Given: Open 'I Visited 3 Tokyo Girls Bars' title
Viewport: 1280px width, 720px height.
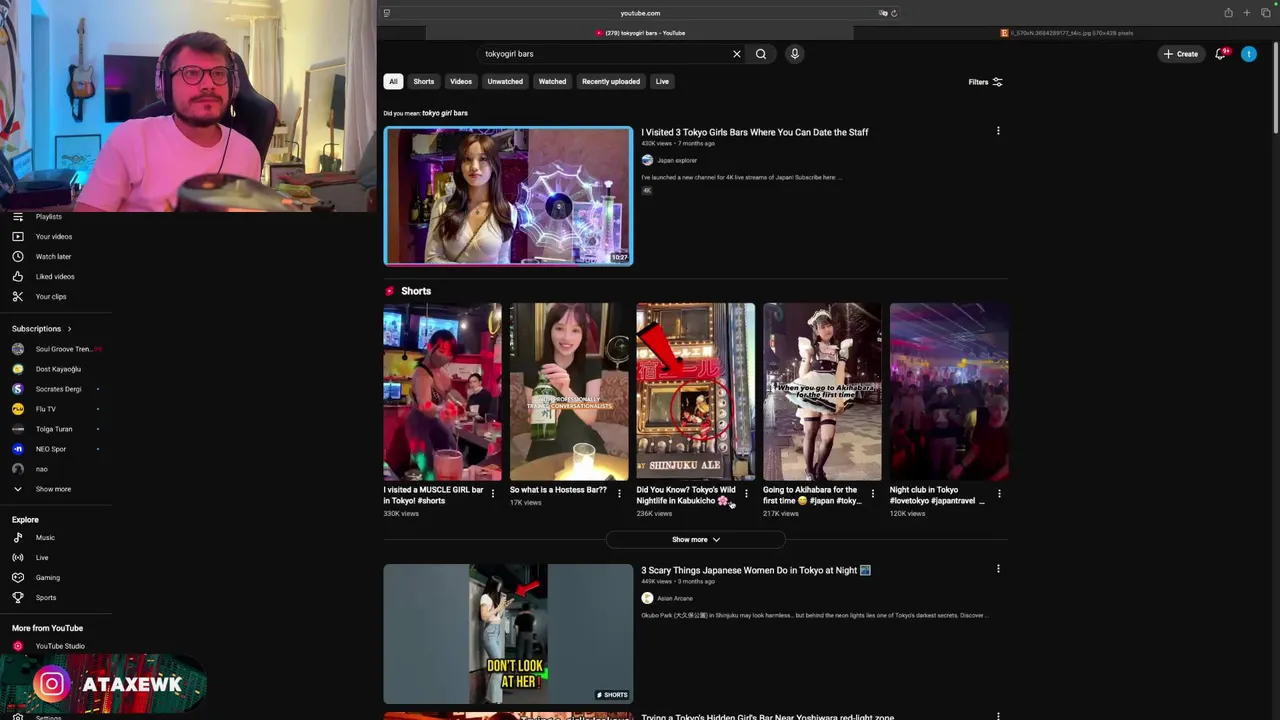Looking at the screenshot, I should click(755, 132).
